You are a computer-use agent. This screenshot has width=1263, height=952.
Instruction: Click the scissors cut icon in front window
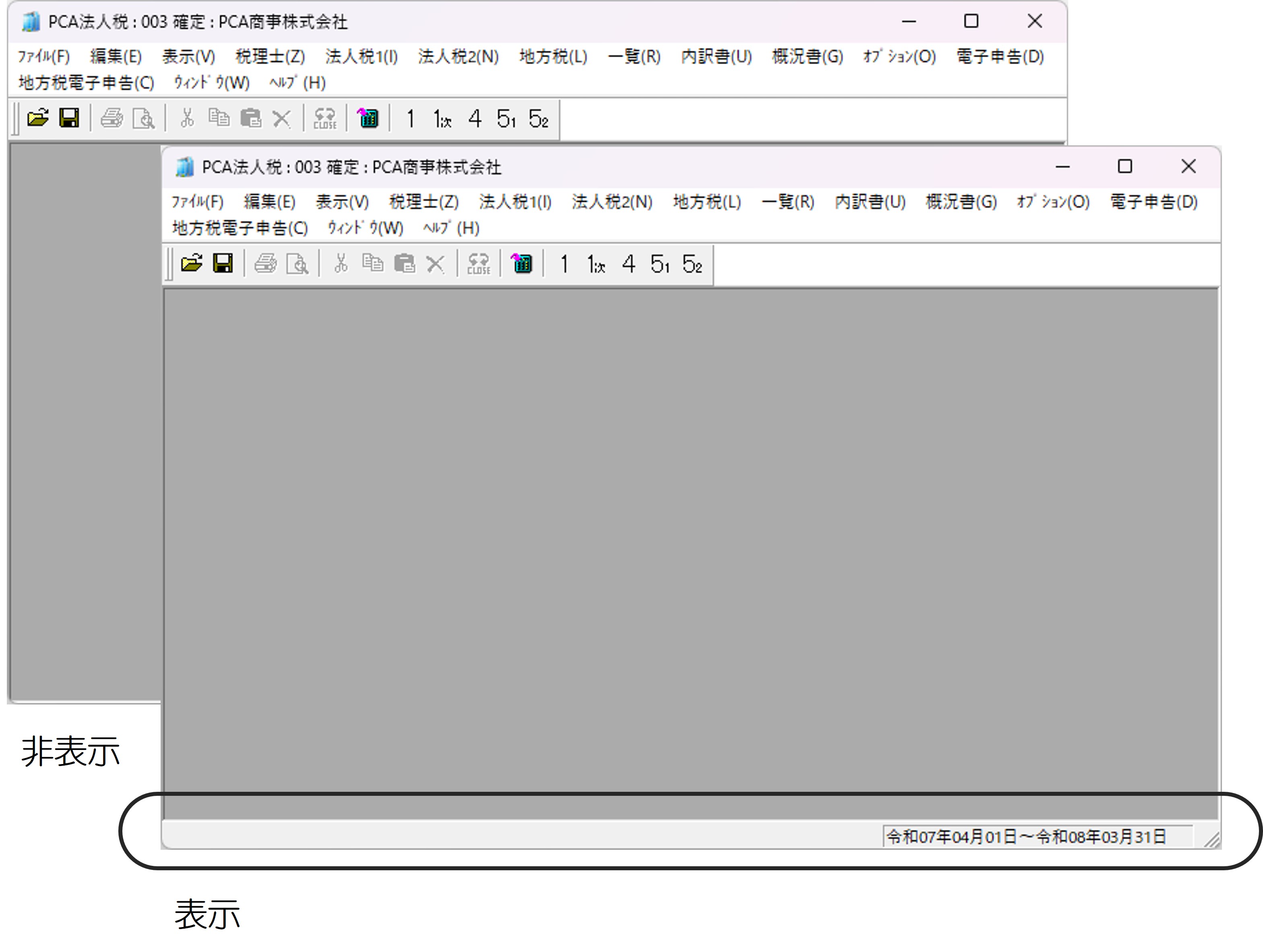click(x=341, y=263)
